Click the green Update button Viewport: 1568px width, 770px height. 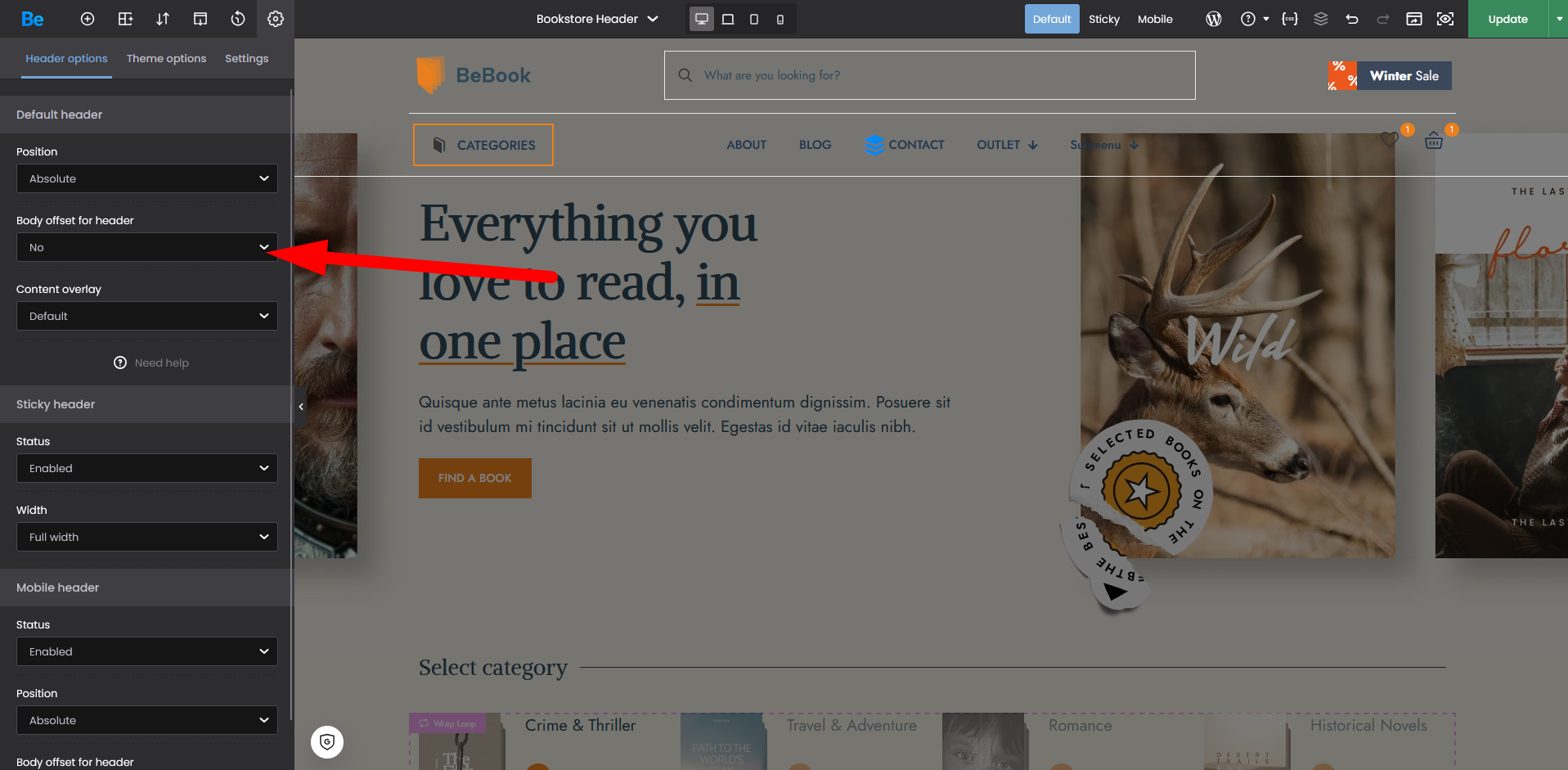click(1507, 19)
